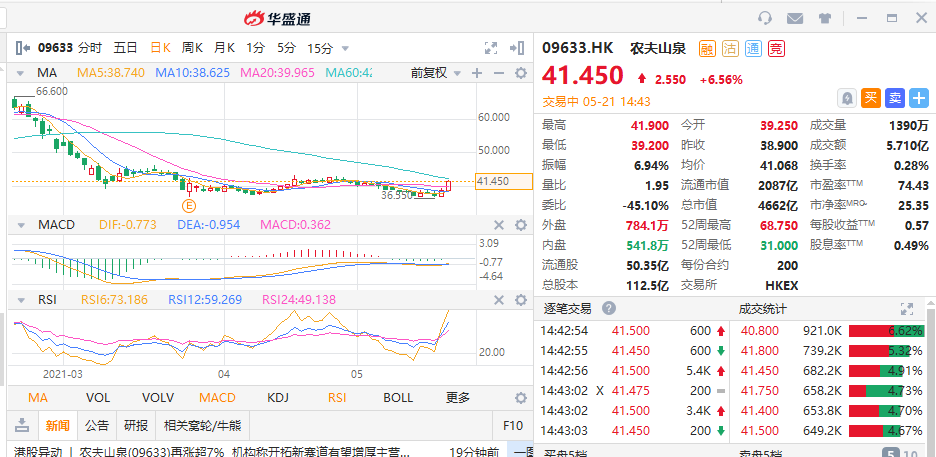
Task: Open customer service headset icon
Action: click(x=765, y=18)
